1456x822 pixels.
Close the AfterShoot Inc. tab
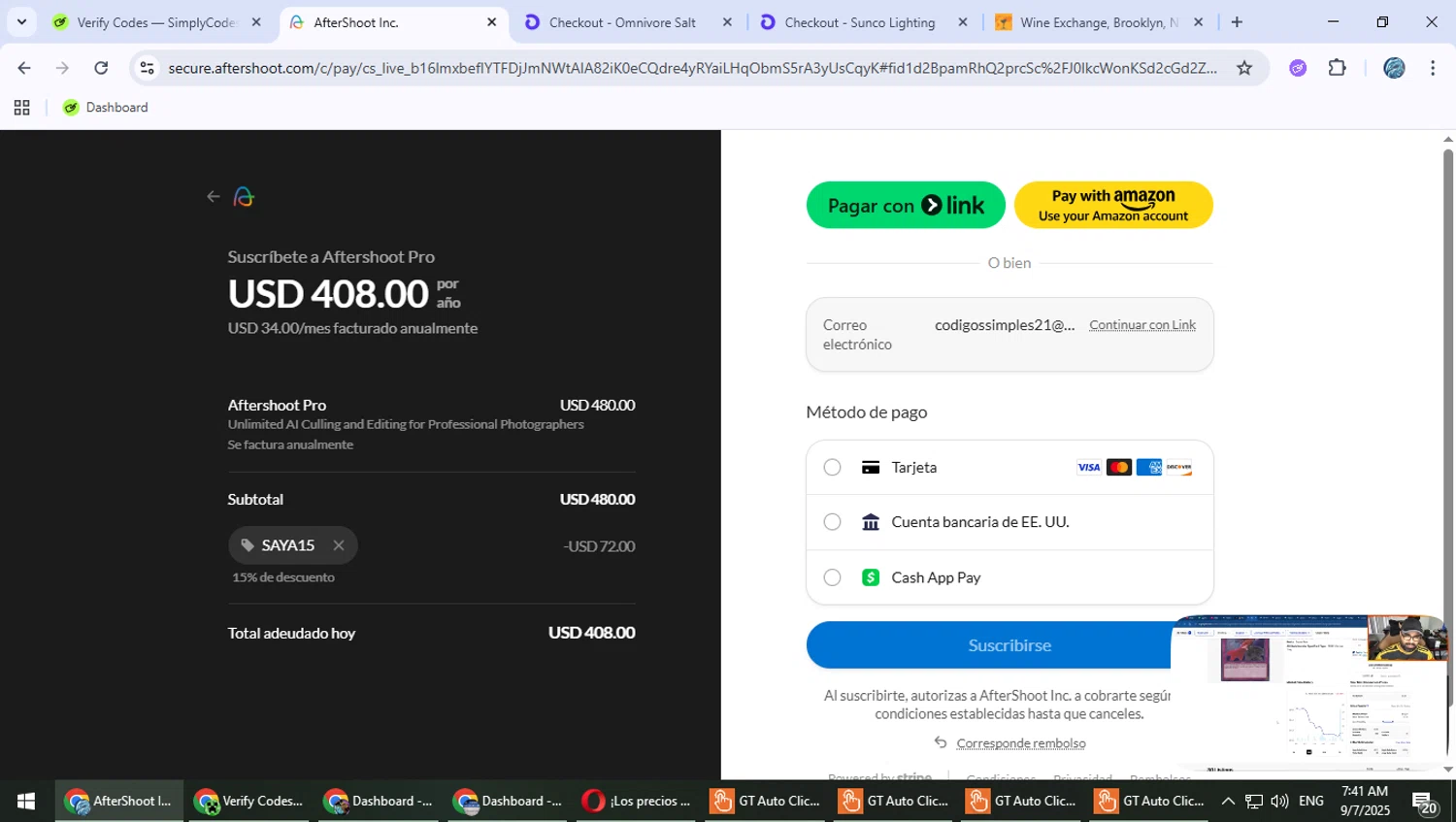(491, 22)
